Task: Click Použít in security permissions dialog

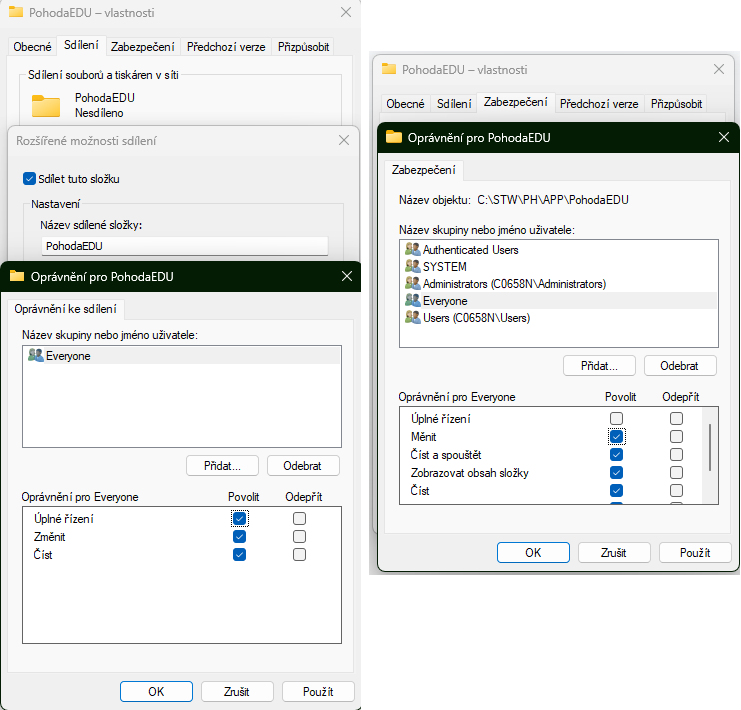Action: click(x=695, y=553)
